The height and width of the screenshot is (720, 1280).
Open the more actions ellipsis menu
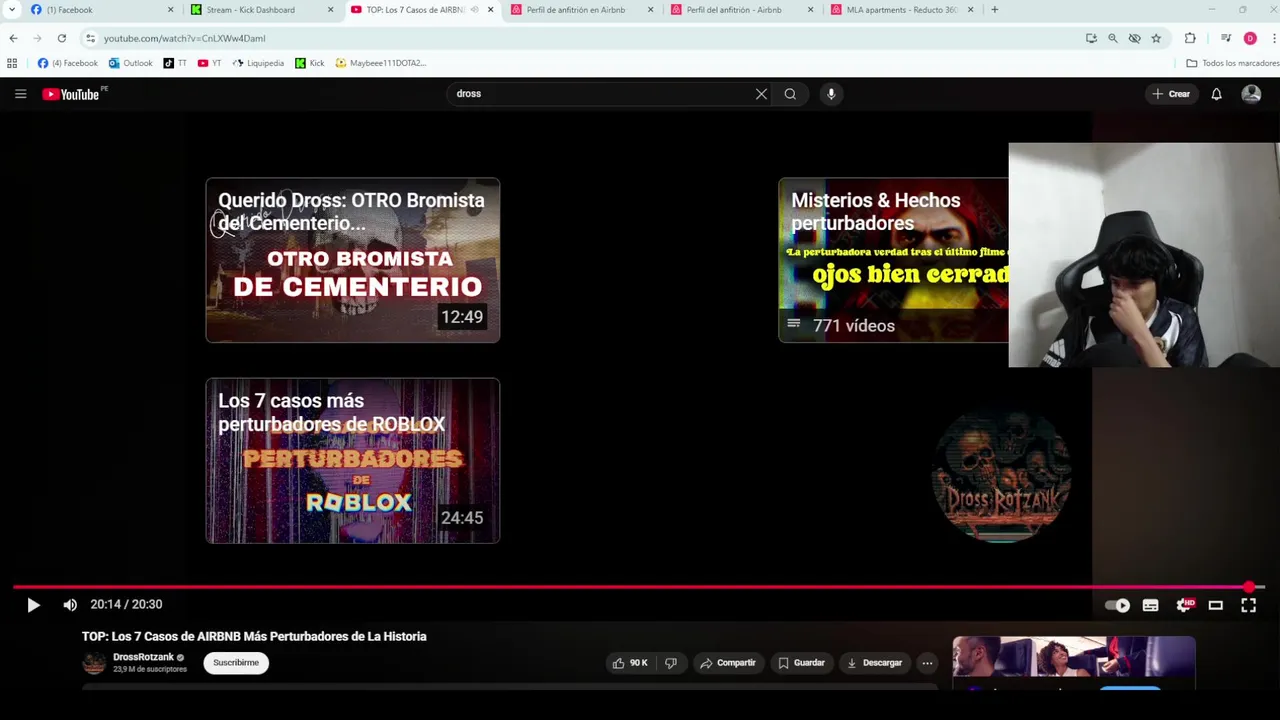coord(927,663)
